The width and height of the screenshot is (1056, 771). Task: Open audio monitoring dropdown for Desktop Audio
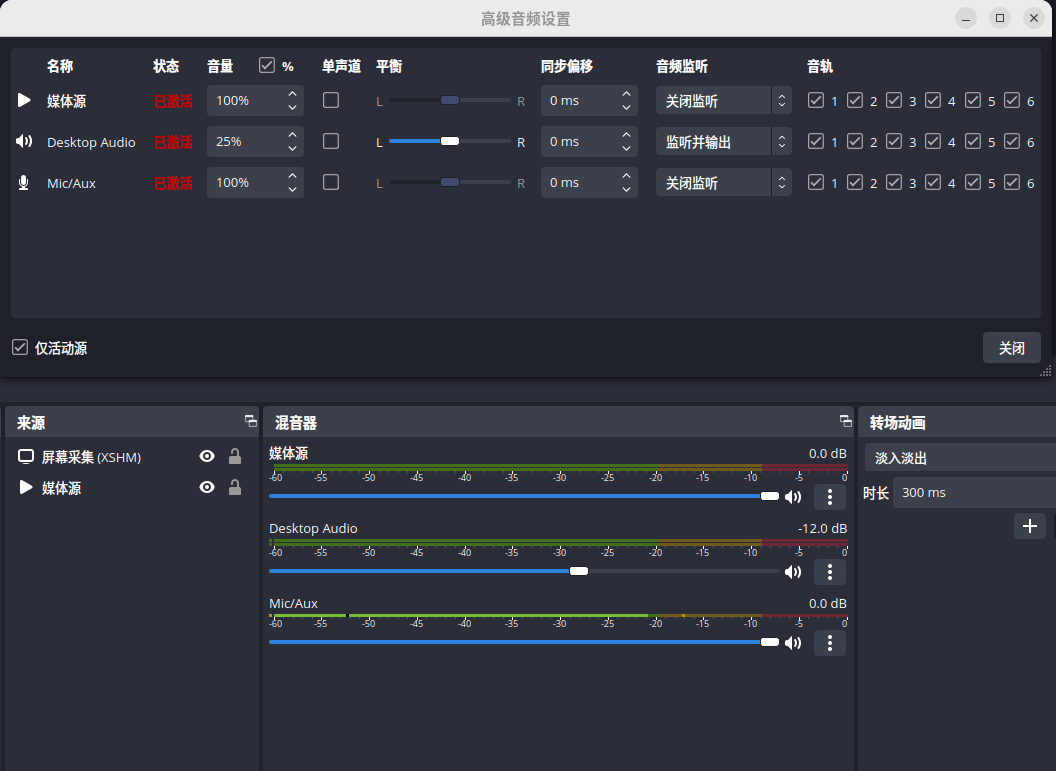[723, 141]
